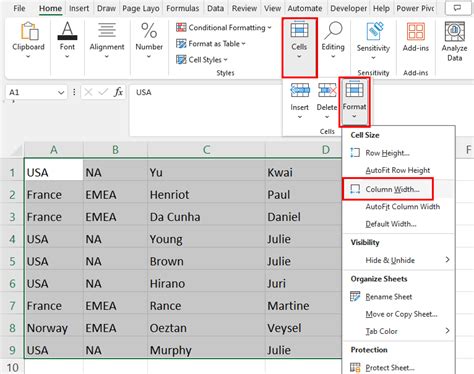The width and height of the screenshot is (474, 374).
Task: Click cell containing Murphy
Action: 206,350
